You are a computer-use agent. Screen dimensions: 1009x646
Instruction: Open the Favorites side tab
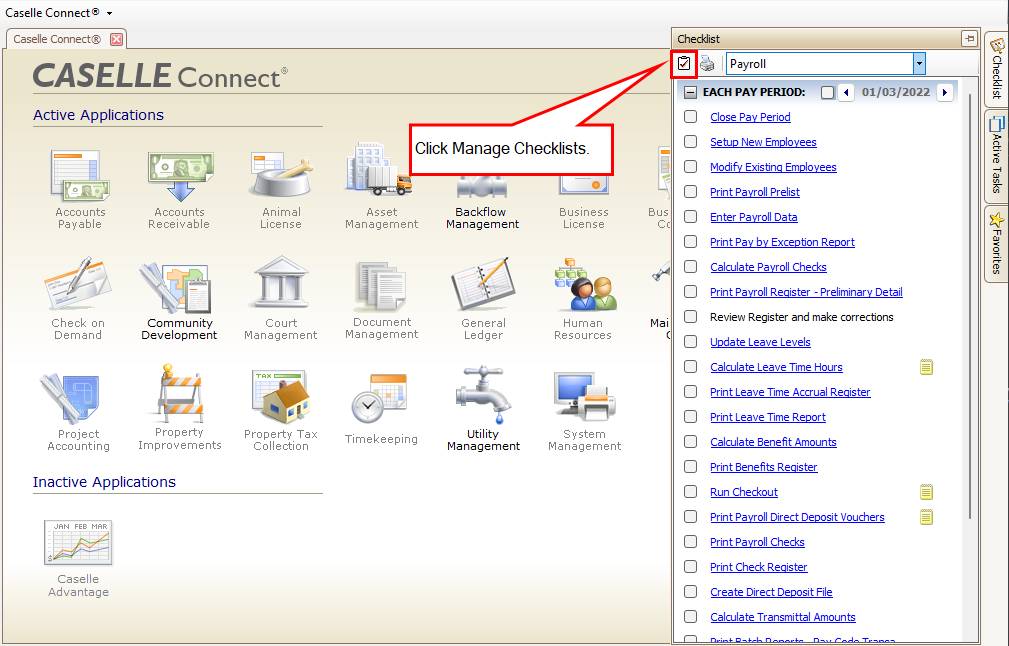tap(997, 243)
